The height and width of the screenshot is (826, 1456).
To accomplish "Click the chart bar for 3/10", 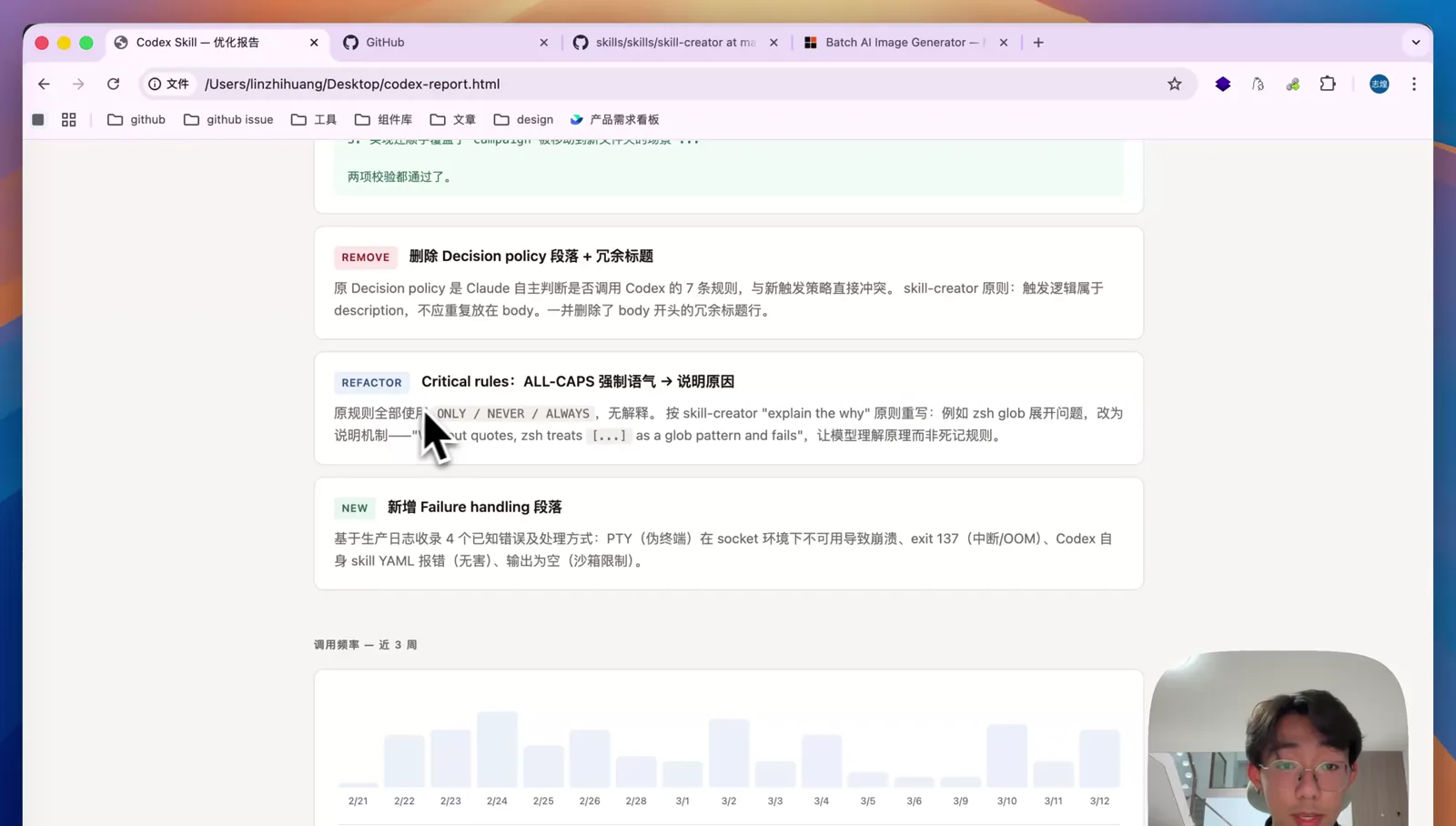I will [x=1006, y=756].
